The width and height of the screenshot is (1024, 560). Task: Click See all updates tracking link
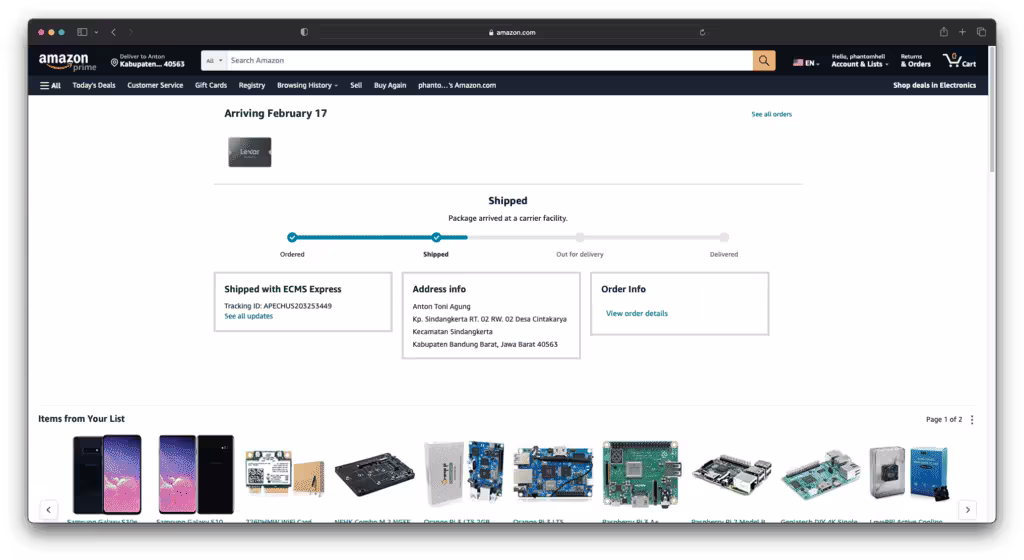coord(248,316)
